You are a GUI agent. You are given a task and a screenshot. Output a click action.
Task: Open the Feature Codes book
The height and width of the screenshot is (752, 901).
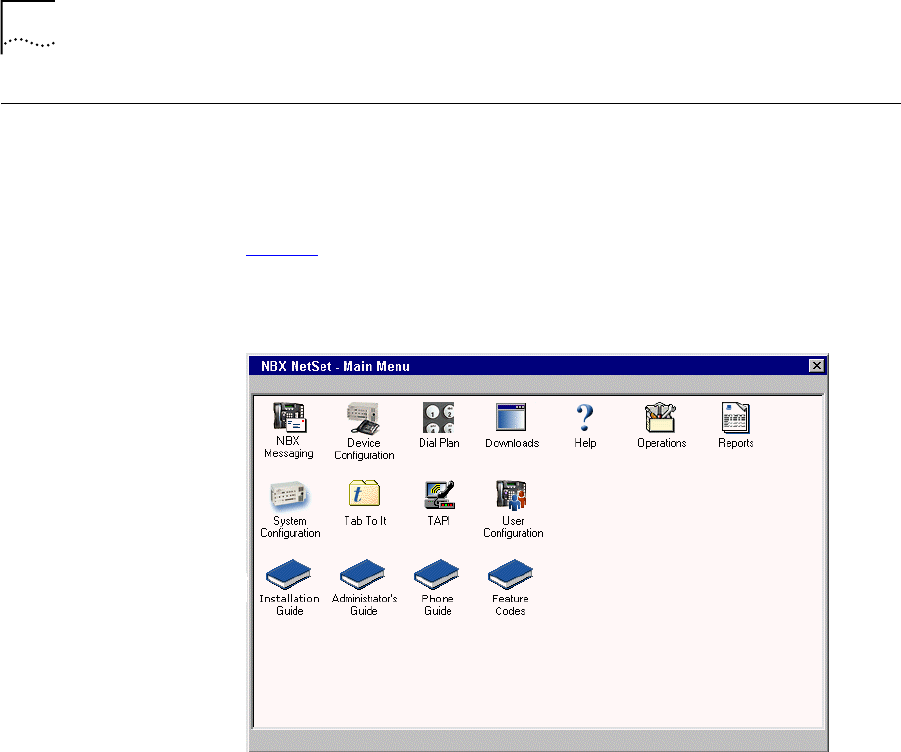click(x=510, y=574)
